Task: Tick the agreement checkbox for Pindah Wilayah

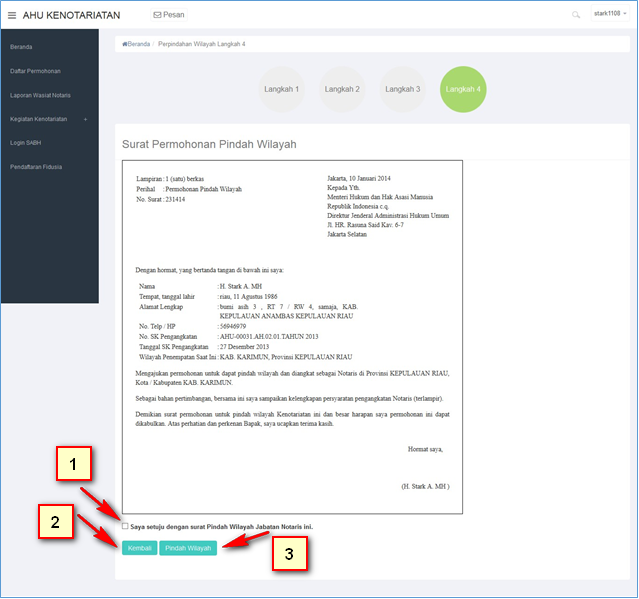Action: coord(125,526)
